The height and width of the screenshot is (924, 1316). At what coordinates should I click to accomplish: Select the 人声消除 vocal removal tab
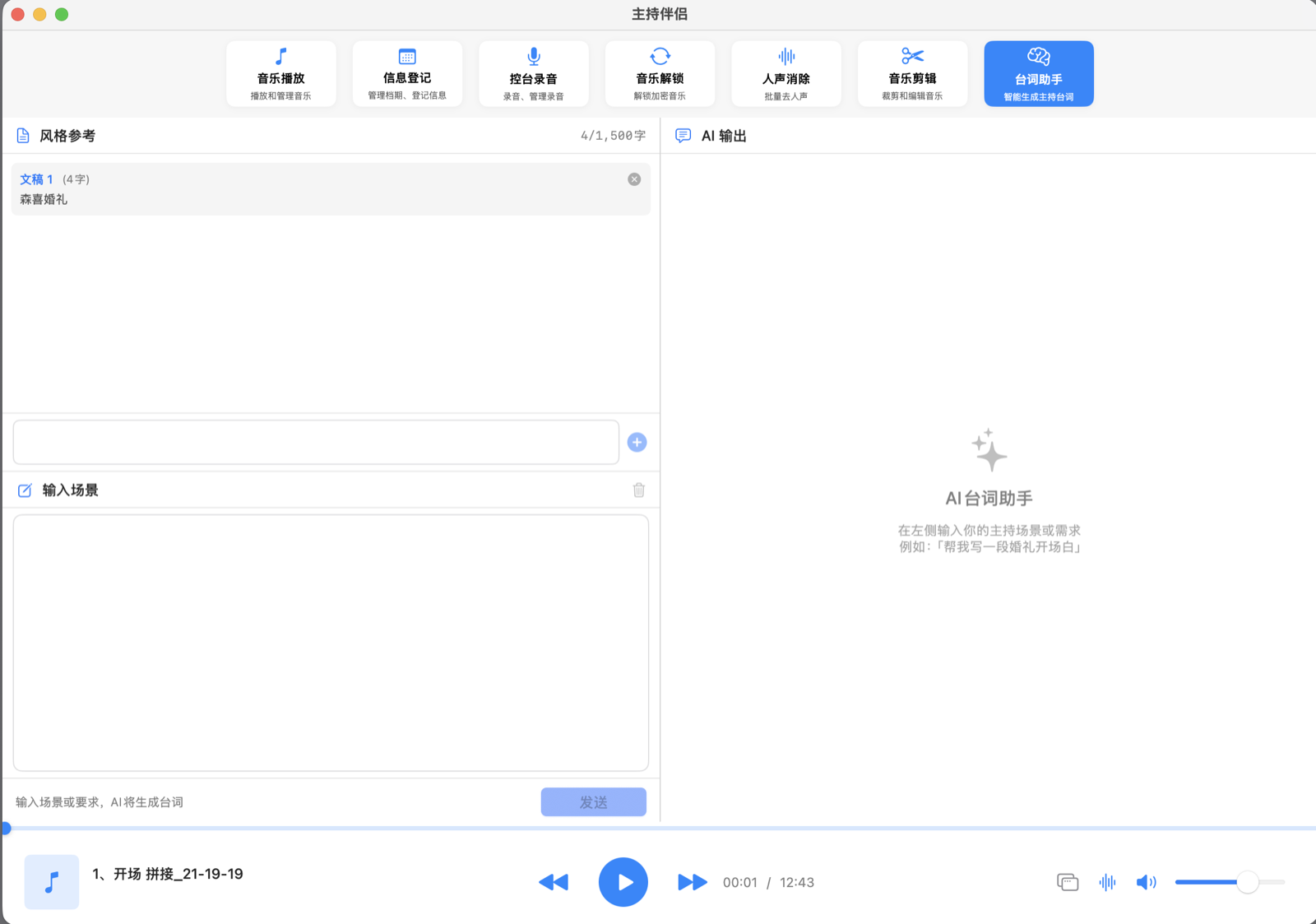[x=786, y=74]
